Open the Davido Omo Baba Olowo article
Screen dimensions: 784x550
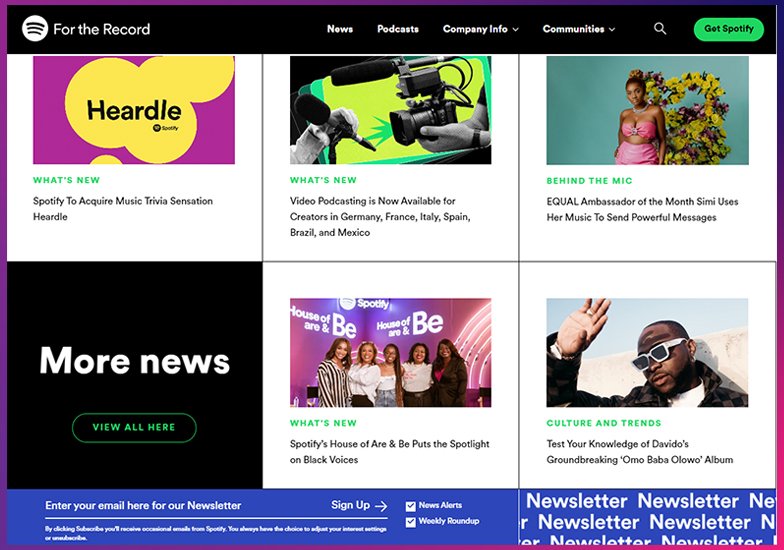coord(640,452)
